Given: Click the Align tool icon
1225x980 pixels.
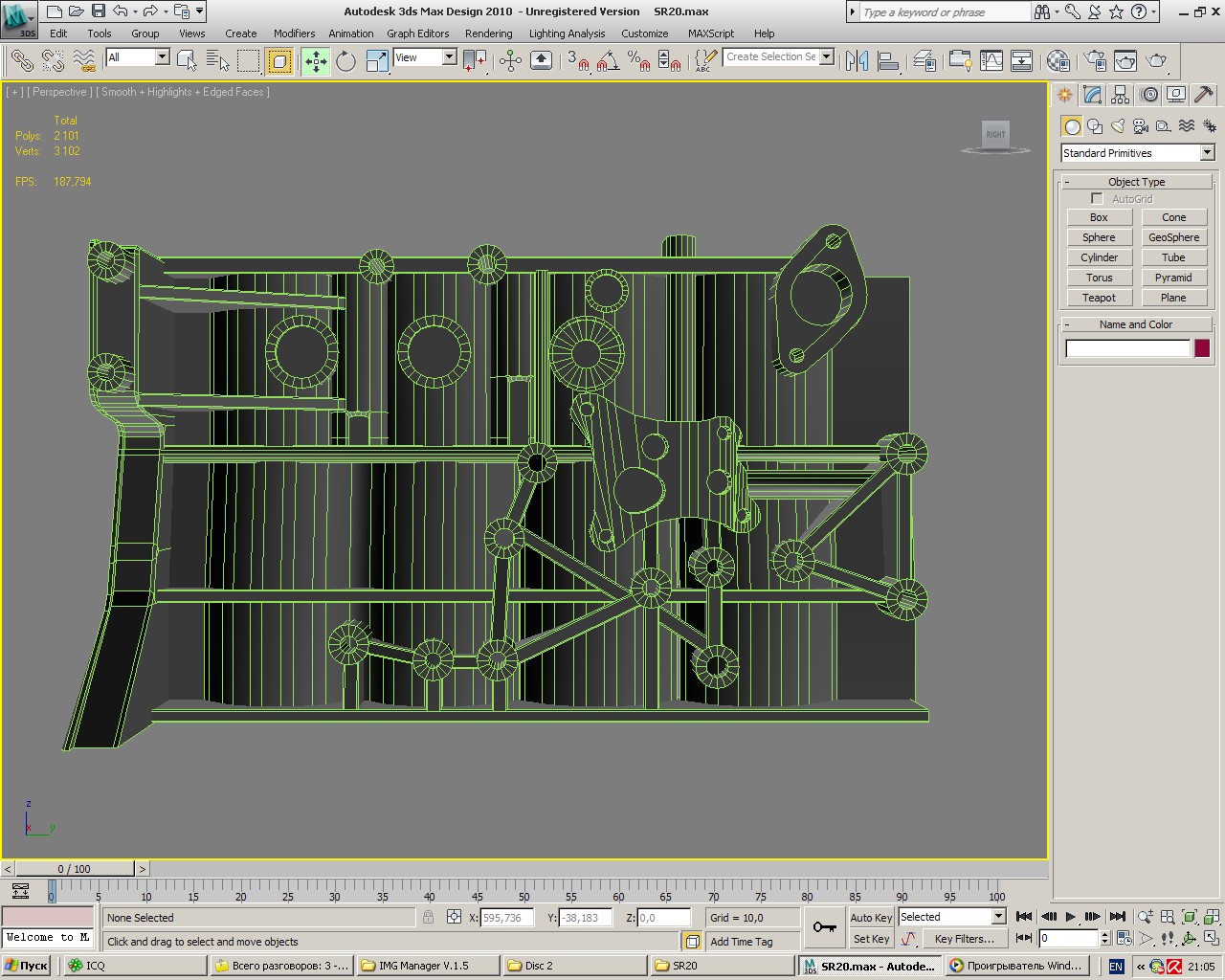Looking at the screenshot, I should point(888,61).
